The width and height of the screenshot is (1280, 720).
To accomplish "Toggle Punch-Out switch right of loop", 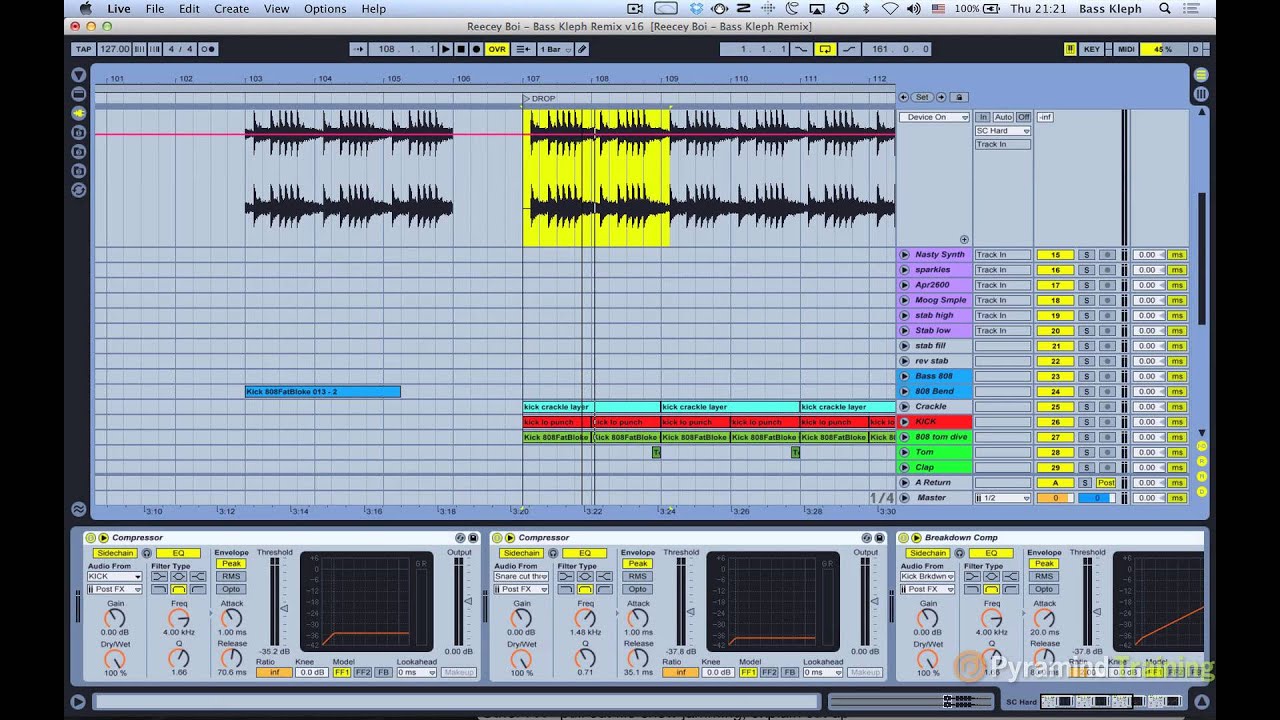I will point(849,49).
